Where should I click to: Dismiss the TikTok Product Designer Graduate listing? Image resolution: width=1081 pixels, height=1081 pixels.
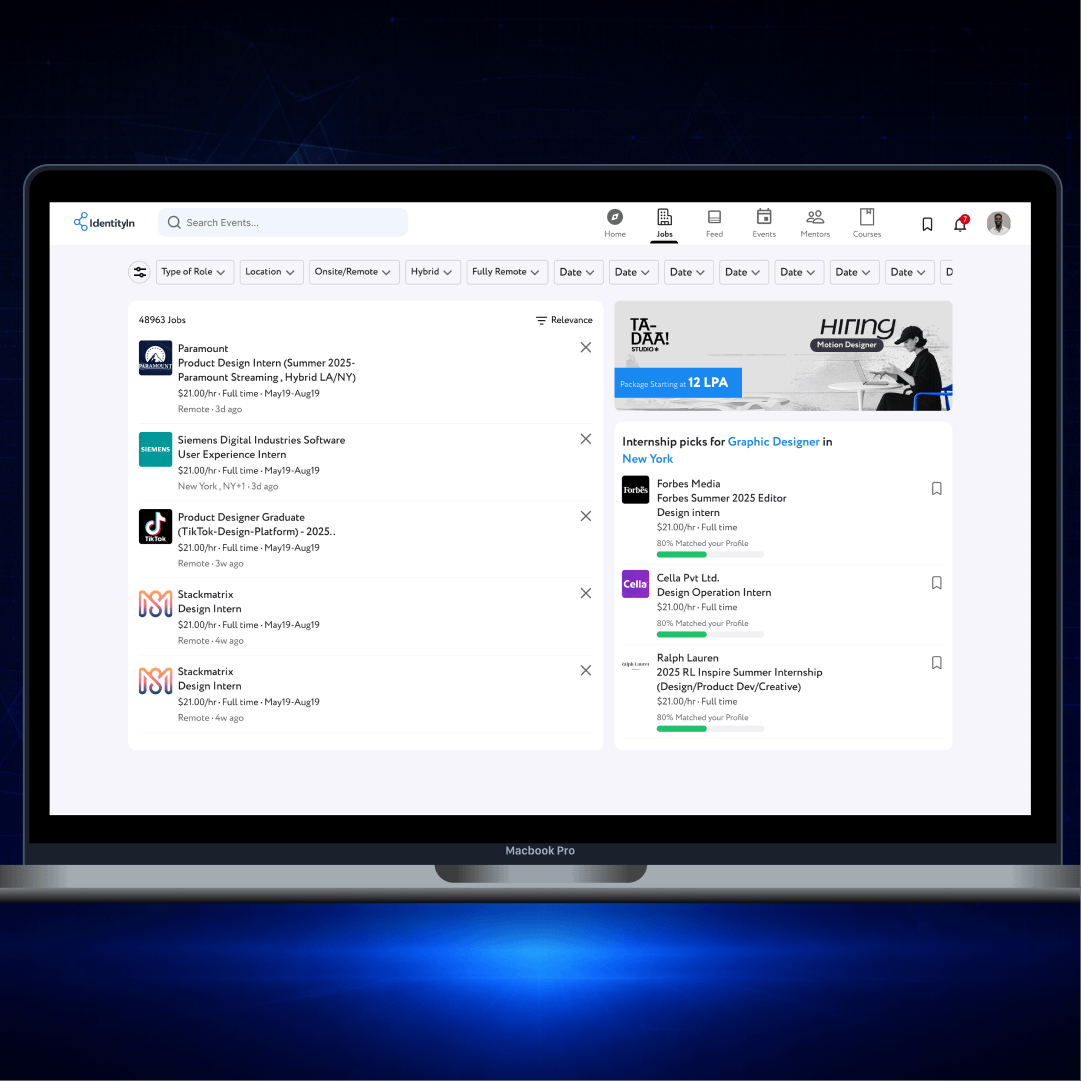point(586,516)
